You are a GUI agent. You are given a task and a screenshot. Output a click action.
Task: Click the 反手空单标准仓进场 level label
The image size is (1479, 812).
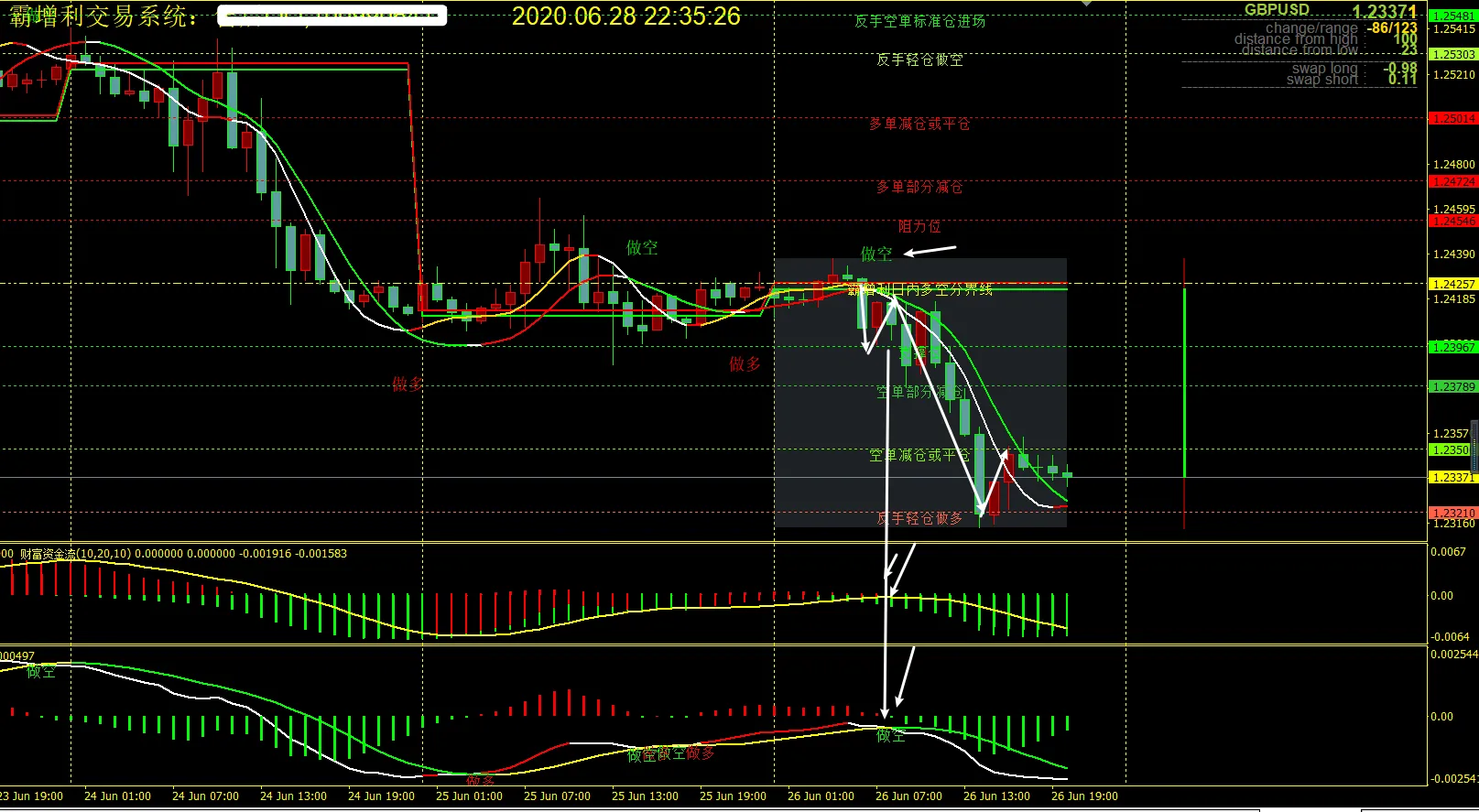tap(919, 21)
